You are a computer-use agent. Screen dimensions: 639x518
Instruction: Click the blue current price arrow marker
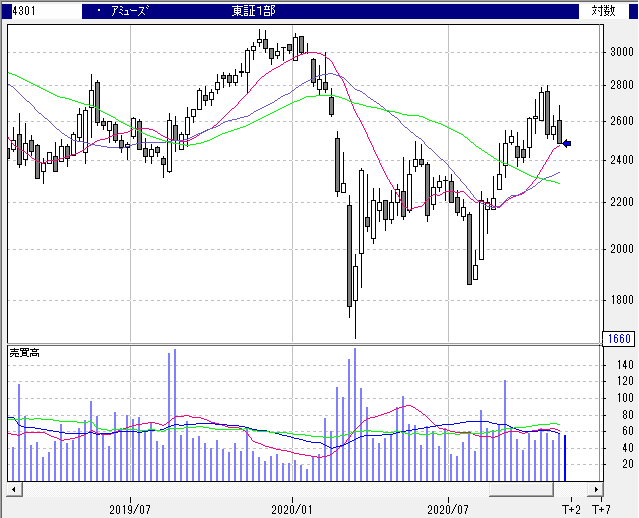click(x=567, y=143)
